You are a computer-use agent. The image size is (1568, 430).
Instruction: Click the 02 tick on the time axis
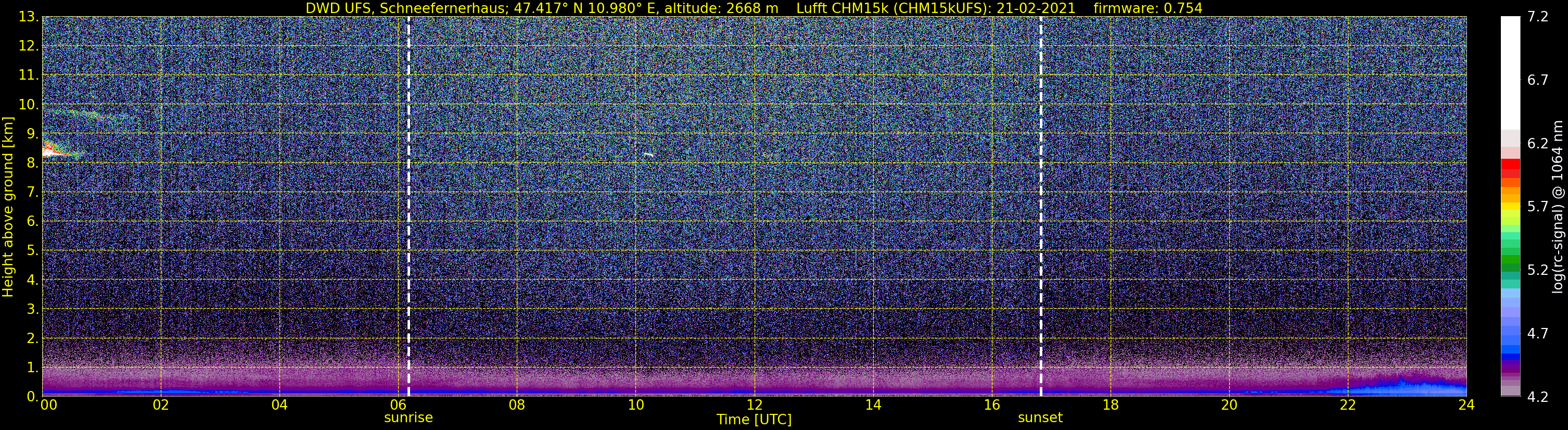pyautogui.click(x=161, y=405)
